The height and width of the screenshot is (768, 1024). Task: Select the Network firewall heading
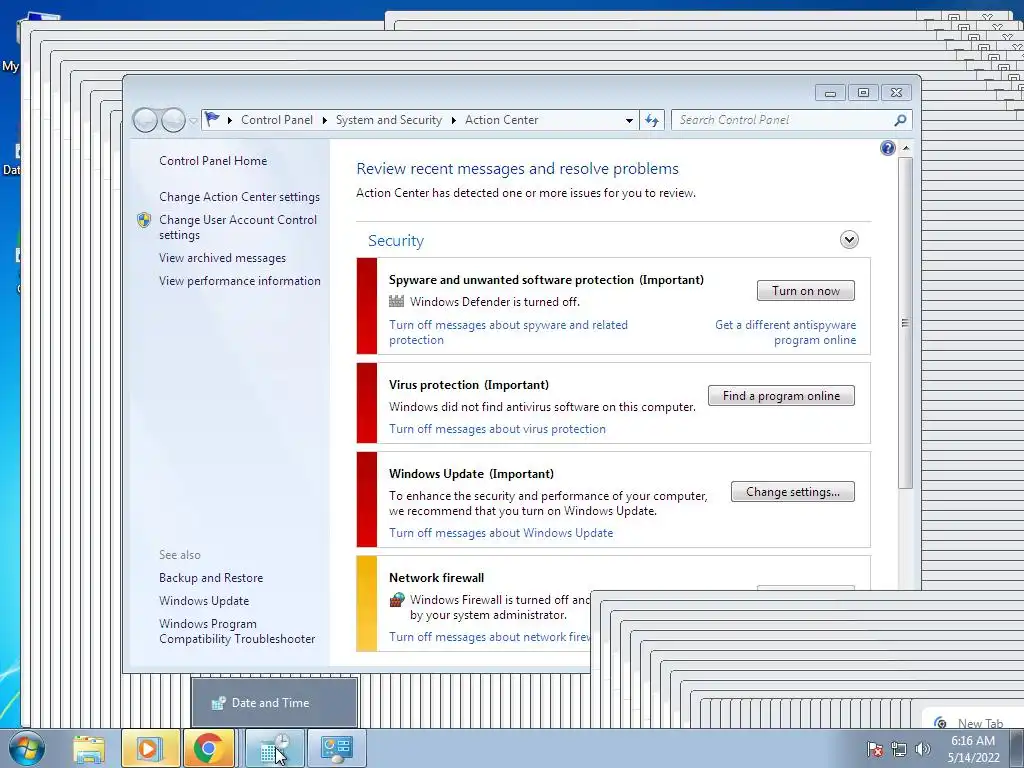436,577
